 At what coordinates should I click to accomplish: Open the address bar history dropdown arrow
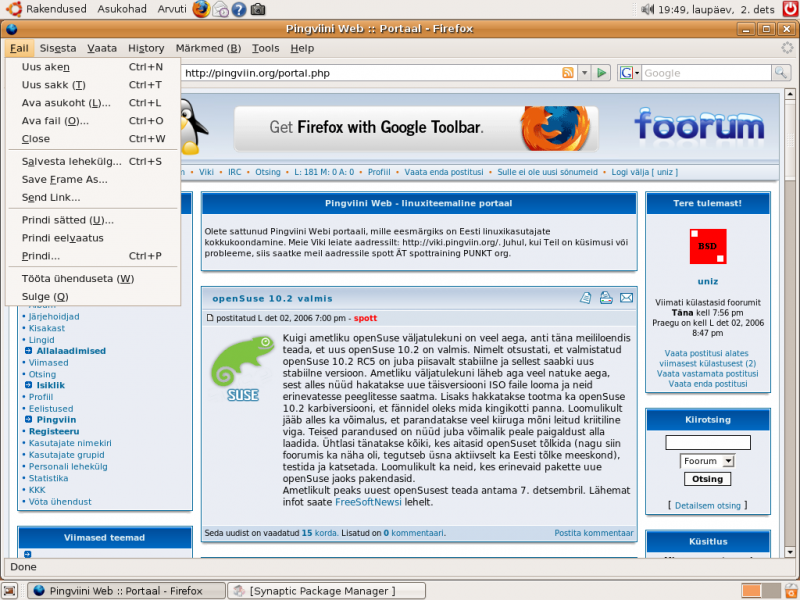585,73
